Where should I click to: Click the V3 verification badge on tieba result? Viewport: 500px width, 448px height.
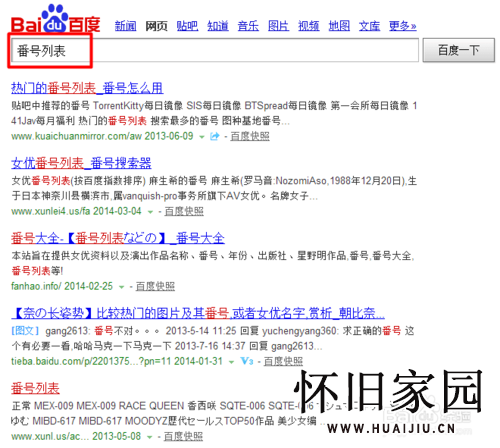(x=247, y=361)
